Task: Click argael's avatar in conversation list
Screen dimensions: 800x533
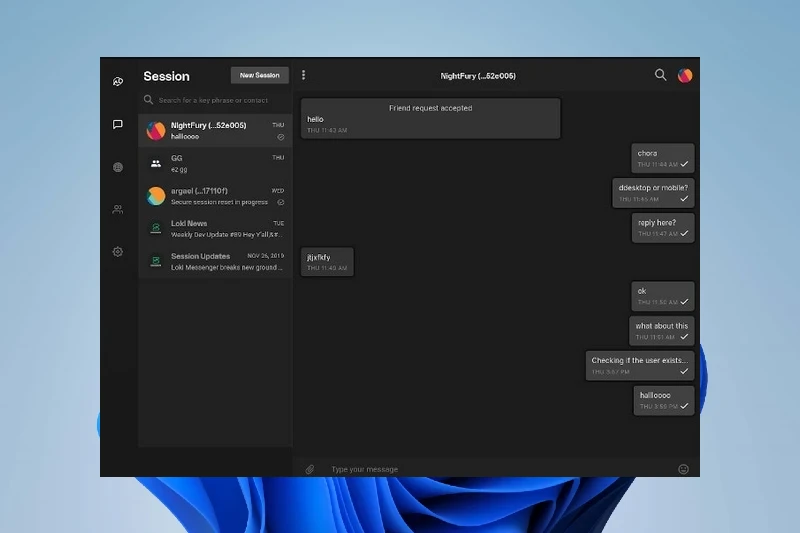Action: pos(156,196)
